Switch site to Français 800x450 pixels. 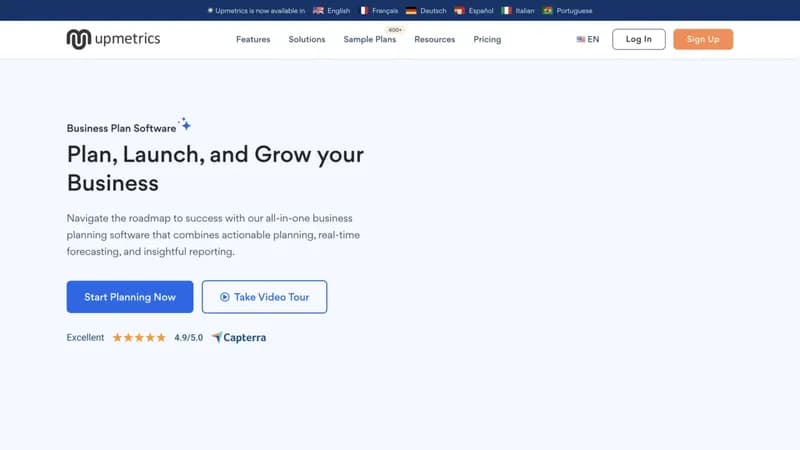tap(385, 11)
